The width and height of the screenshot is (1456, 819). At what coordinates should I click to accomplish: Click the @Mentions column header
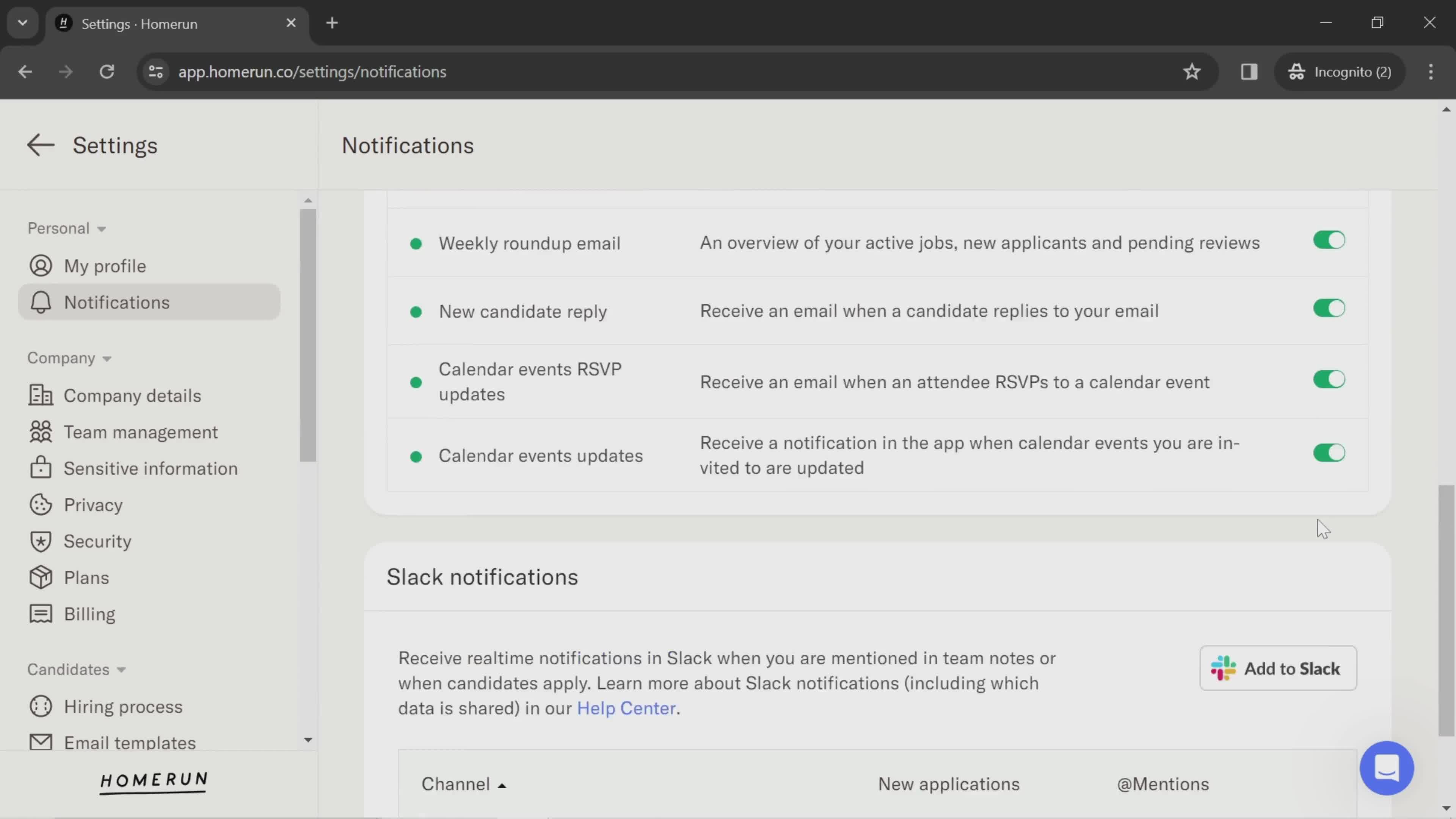click(x=1163, y=784)
